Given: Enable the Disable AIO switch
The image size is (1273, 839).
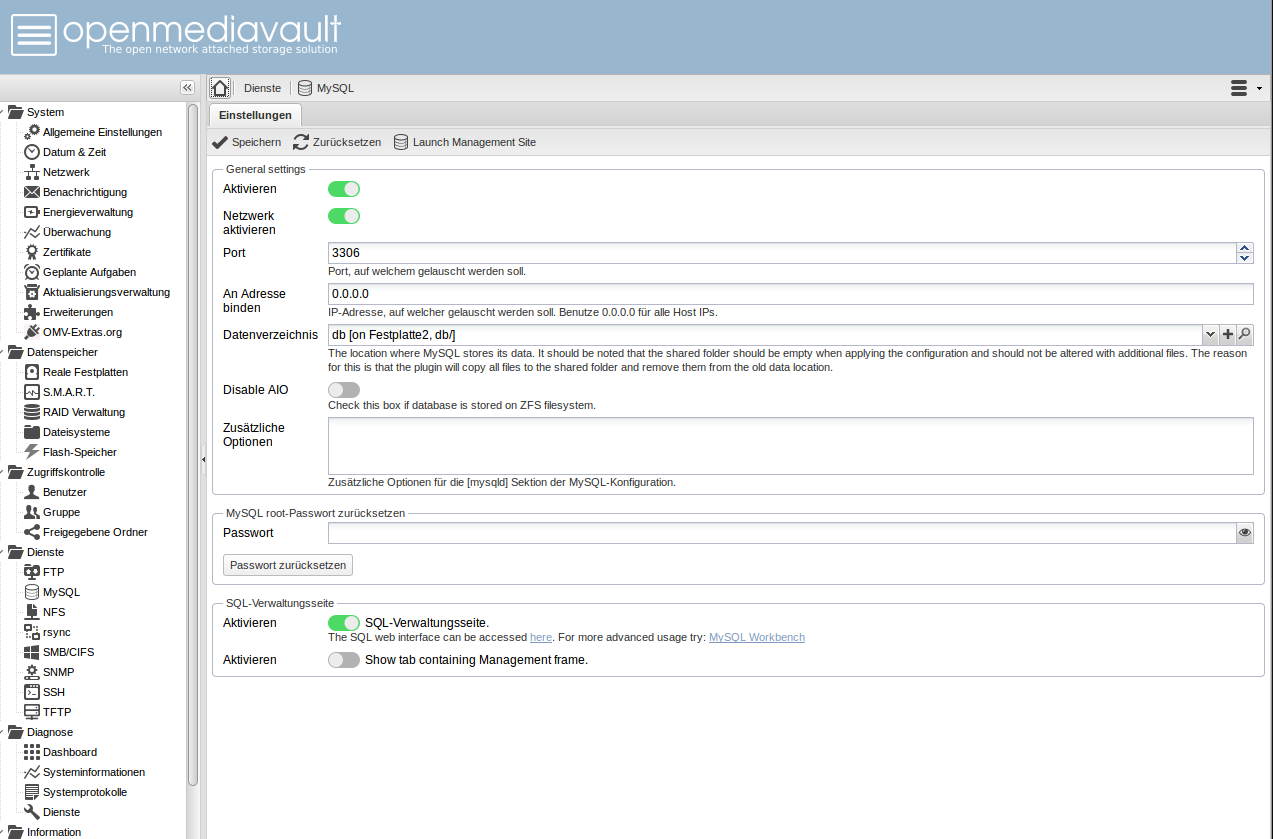Looking at the screenshot, I should coord(344,390).
